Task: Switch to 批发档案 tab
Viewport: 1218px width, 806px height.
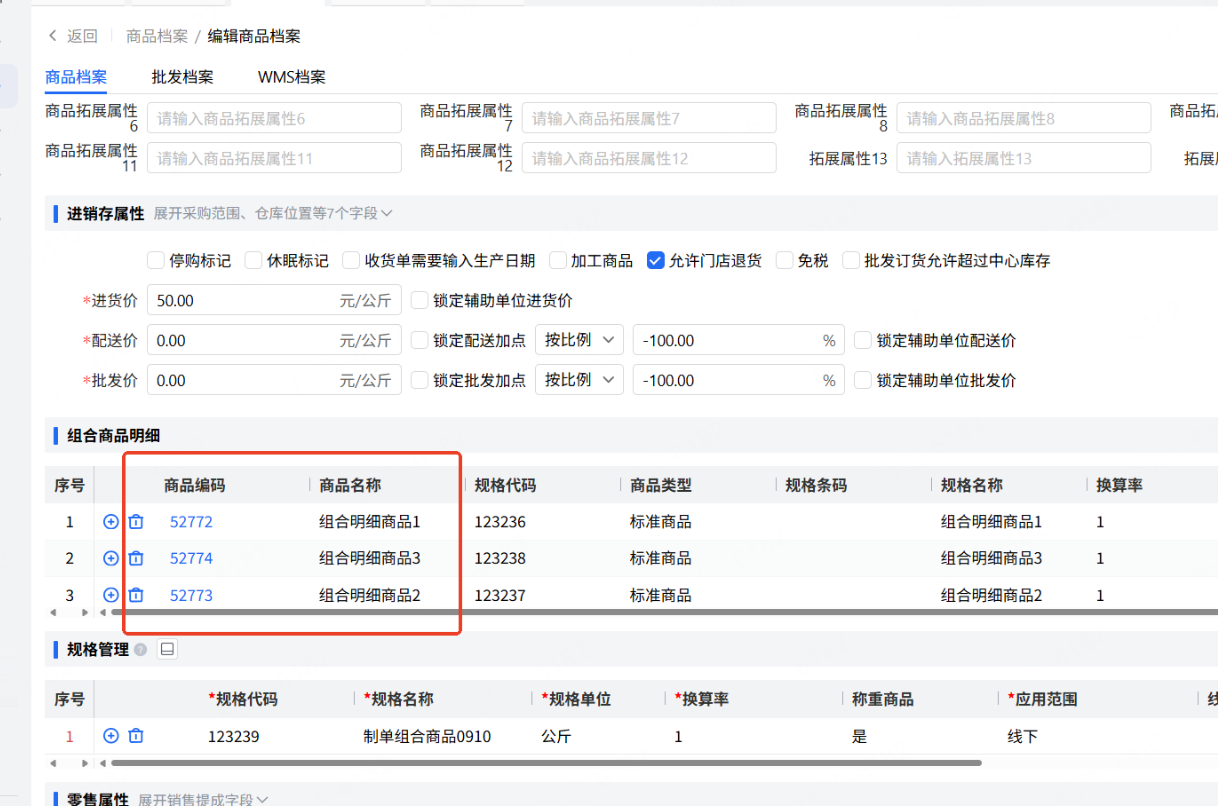Action: (182, 77)
